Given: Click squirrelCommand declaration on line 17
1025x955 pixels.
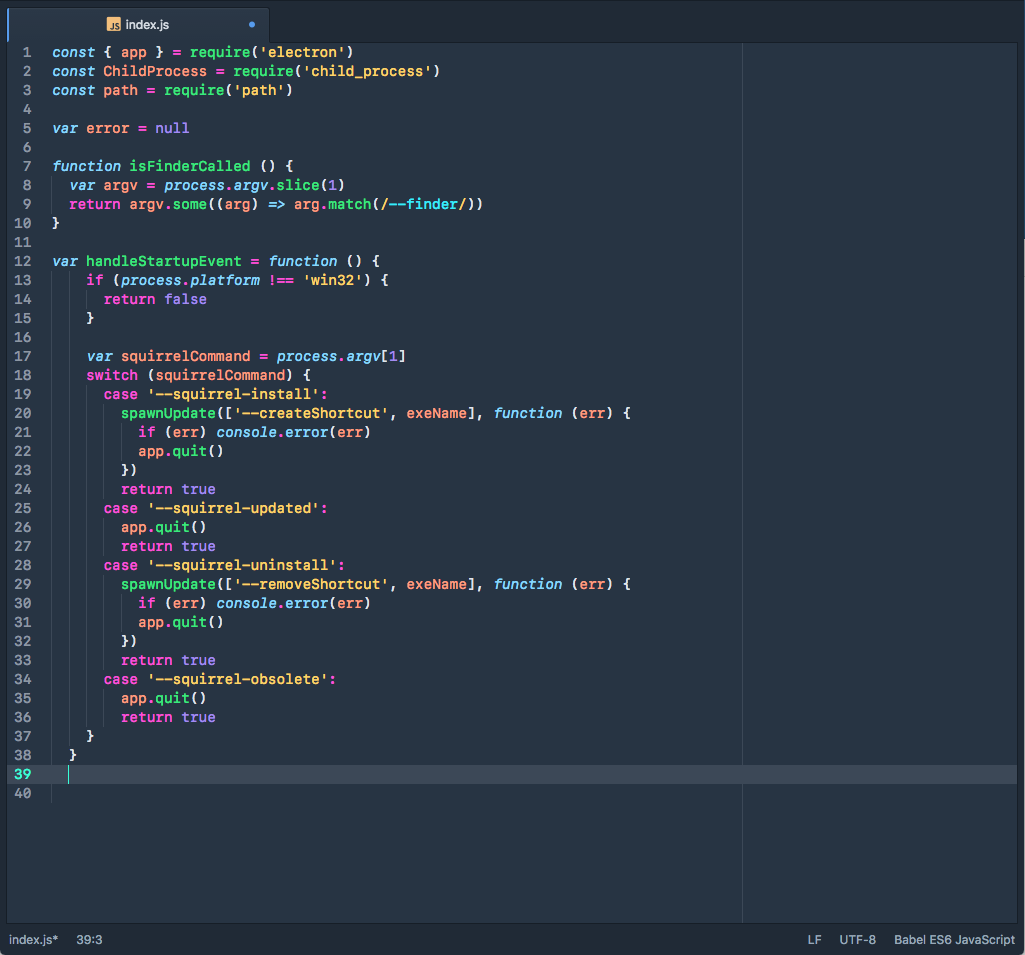Looking at the screenshot, I should [x=186, y=356].
